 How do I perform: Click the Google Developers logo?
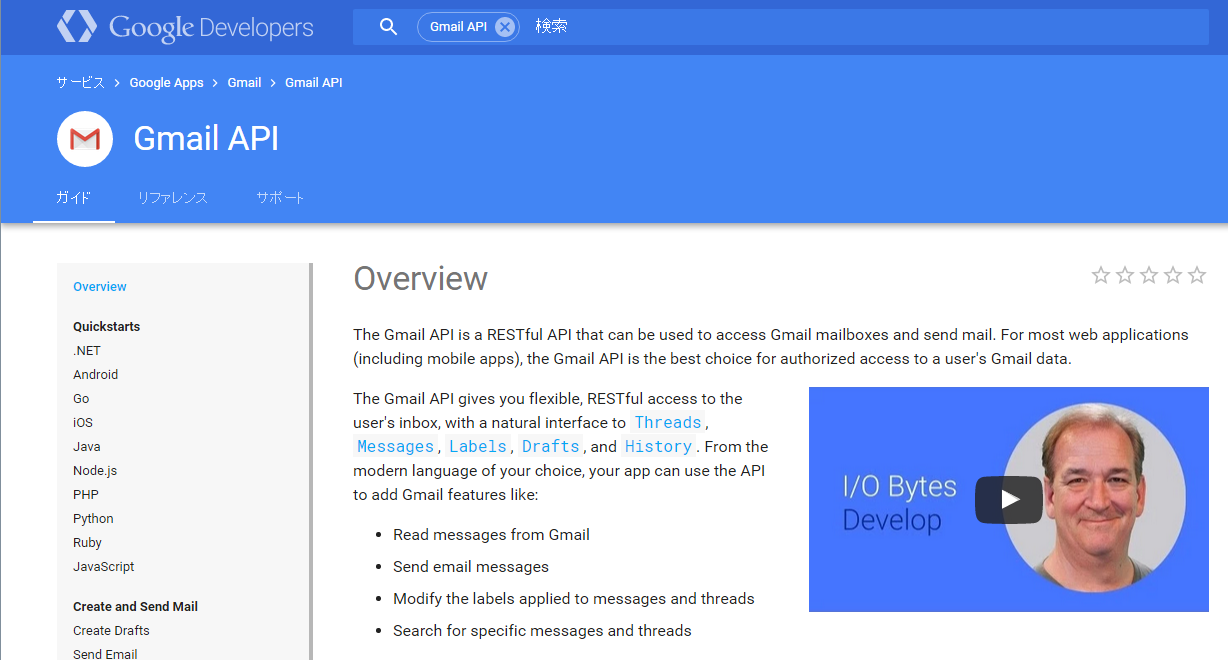(x=185, y=27)
